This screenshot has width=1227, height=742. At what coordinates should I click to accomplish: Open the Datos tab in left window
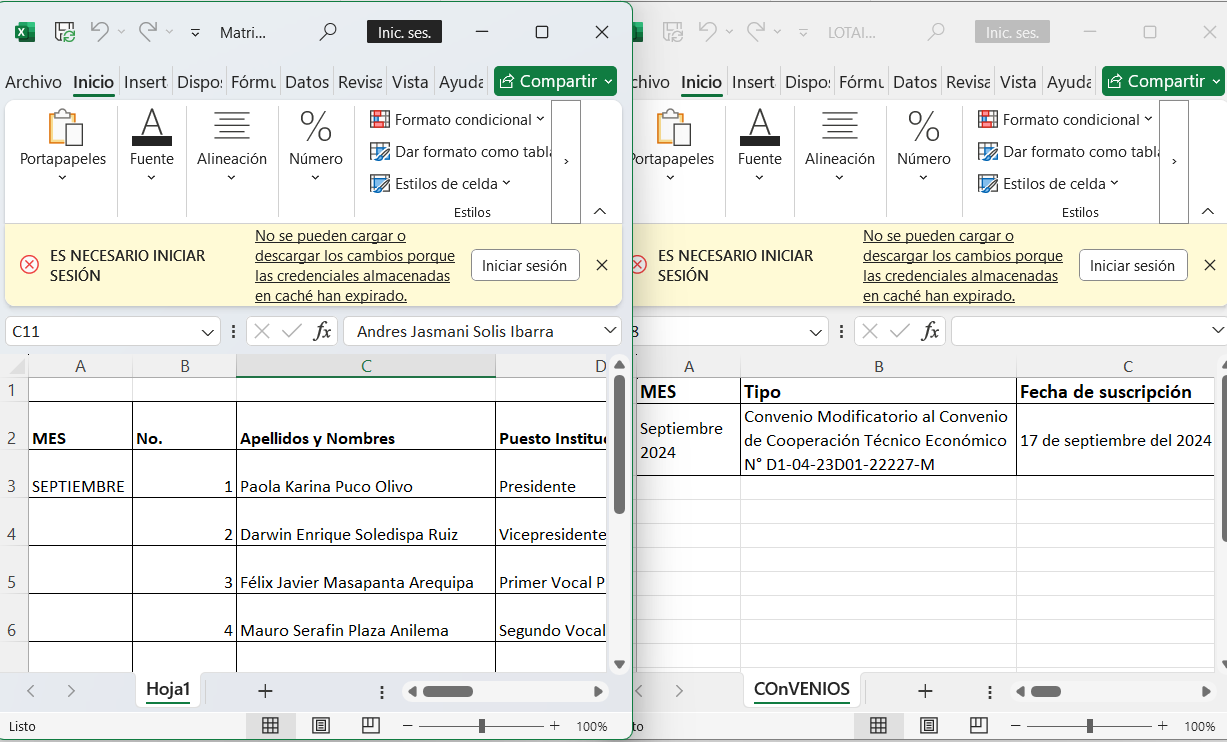[306, 82]
